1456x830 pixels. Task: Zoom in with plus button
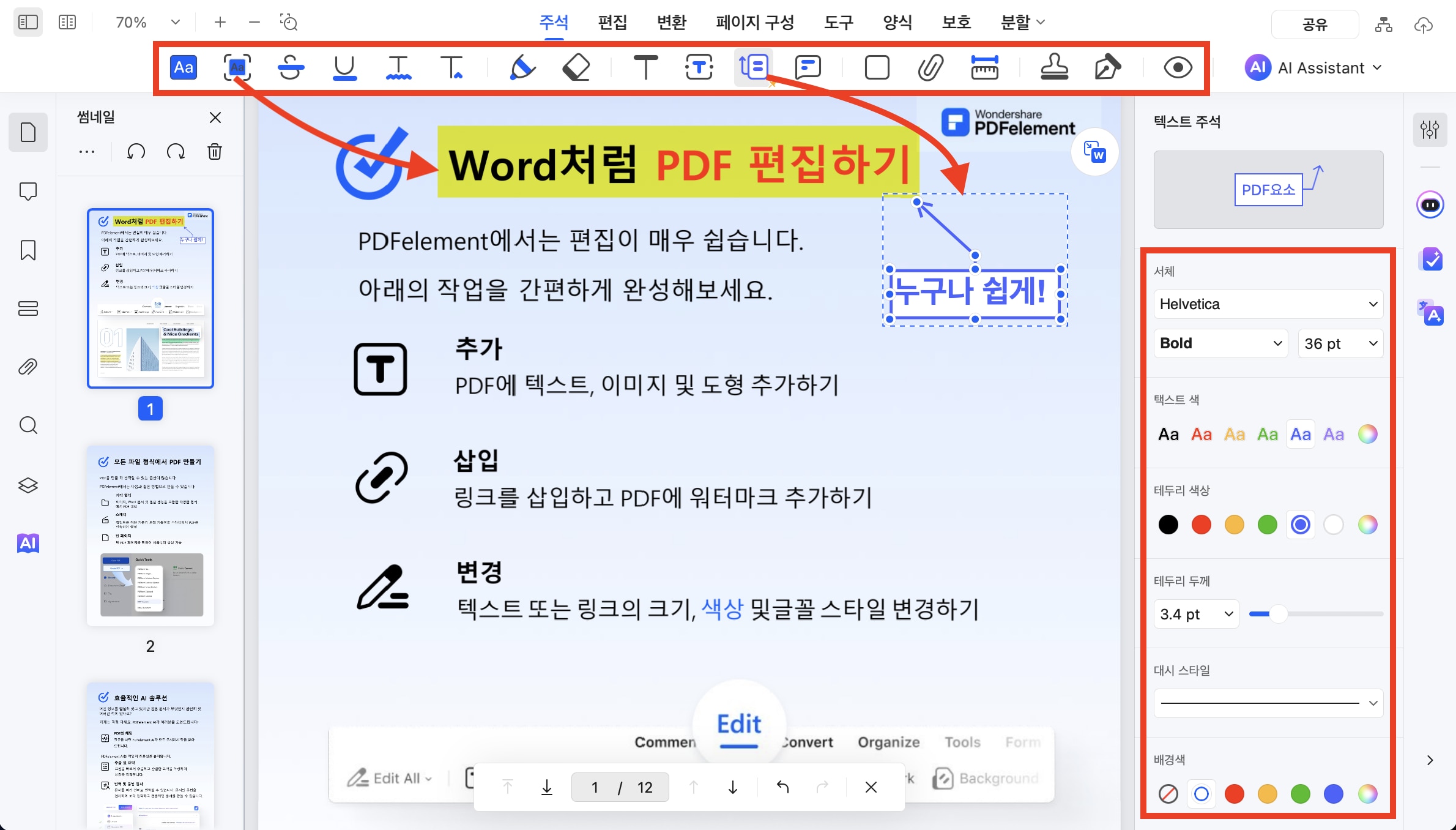tap(220, 23)
